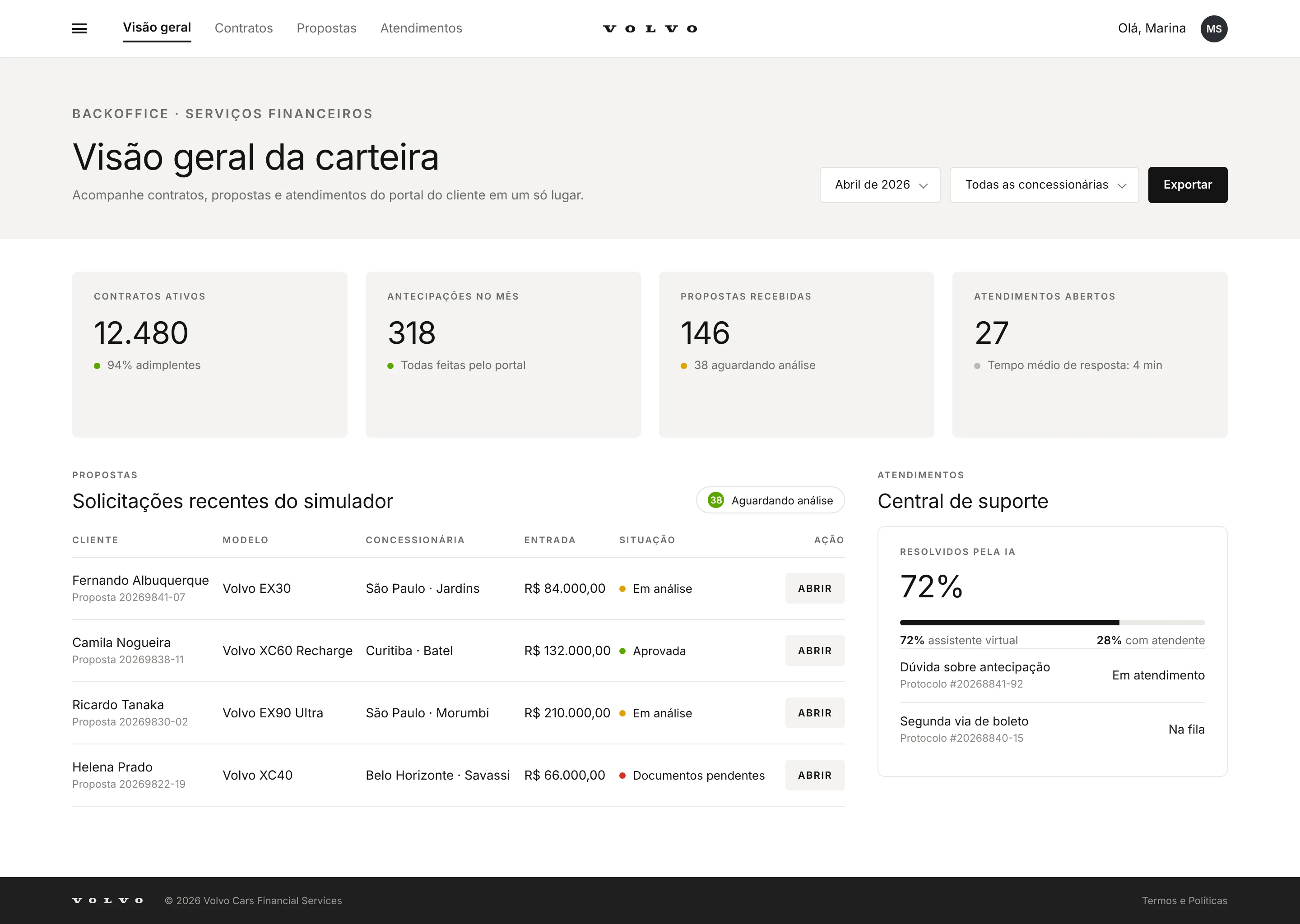Open the MS user avatar

1213,28
